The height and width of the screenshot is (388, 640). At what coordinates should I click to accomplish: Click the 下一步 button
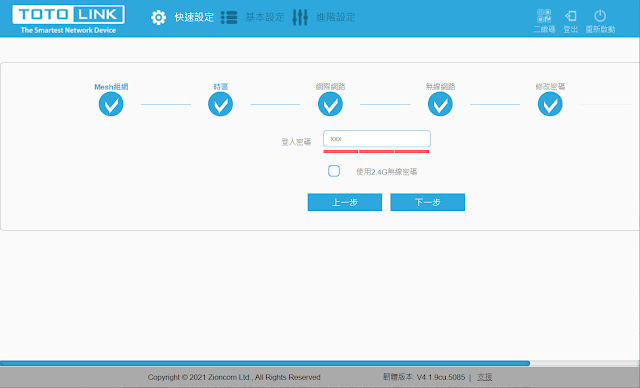[x=427, y=202]
